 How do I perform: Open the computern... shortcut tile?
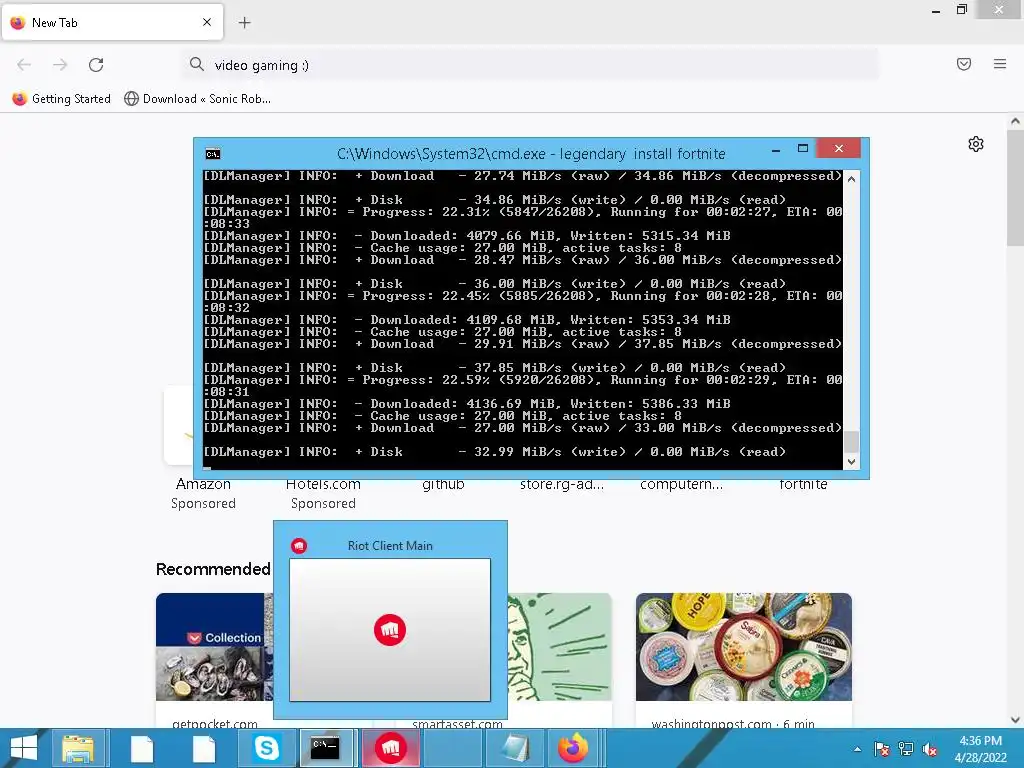click(x=681, y=484)
